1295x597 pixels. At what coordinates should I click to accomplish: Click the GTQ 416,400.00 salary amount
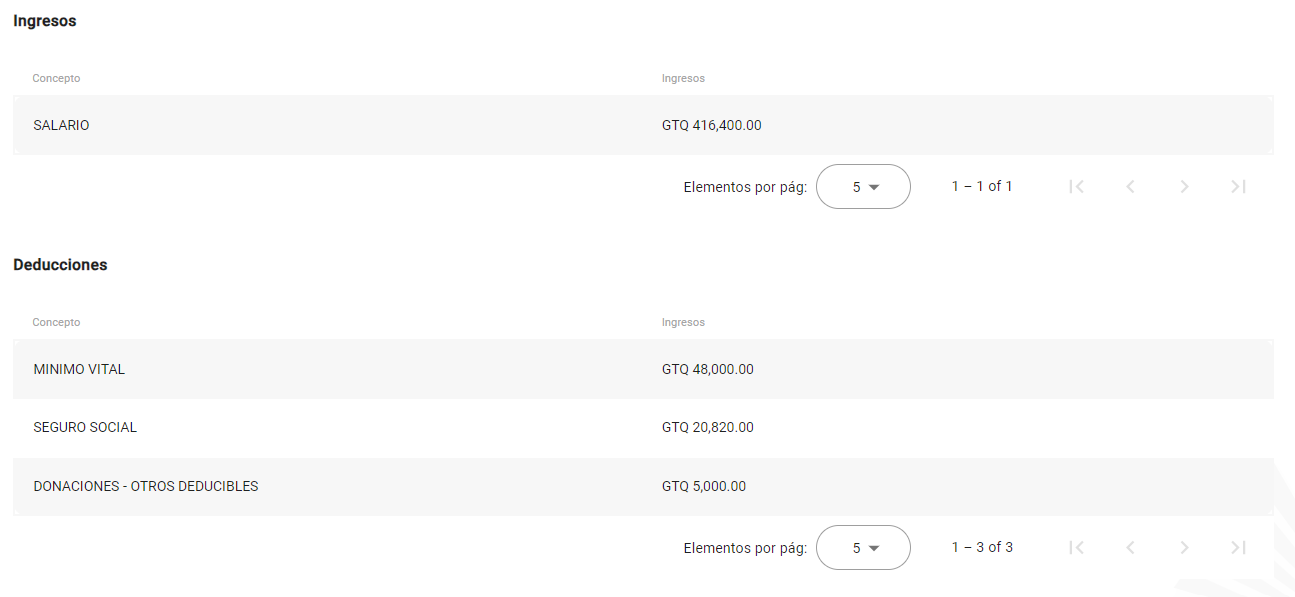click(711, 125)
